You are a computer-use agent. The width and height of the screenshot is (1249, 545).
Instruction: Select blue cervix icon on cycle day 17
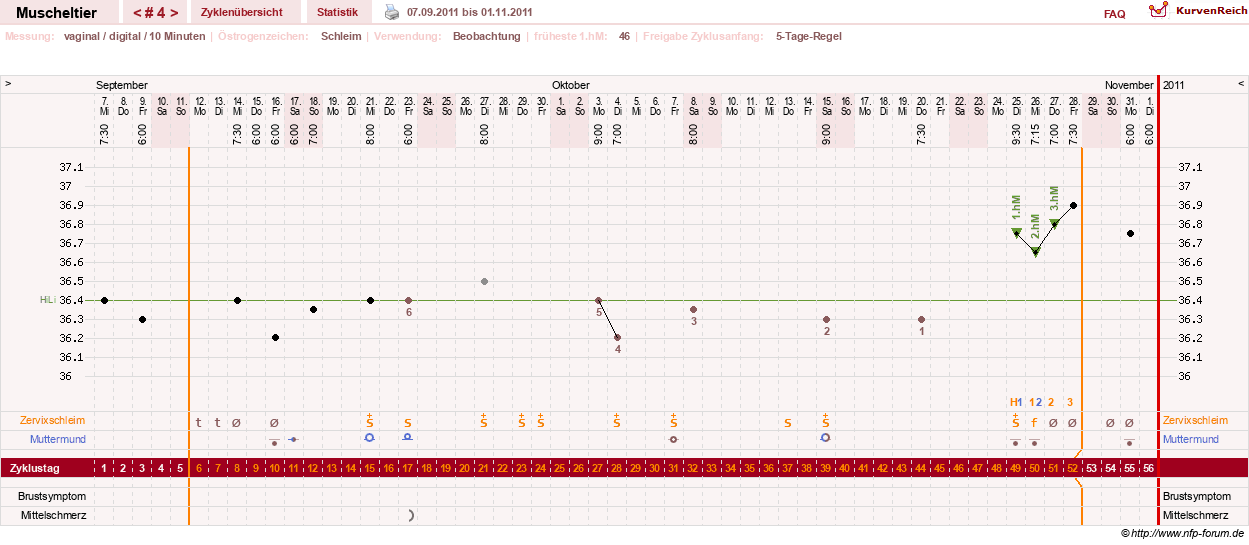408,438
